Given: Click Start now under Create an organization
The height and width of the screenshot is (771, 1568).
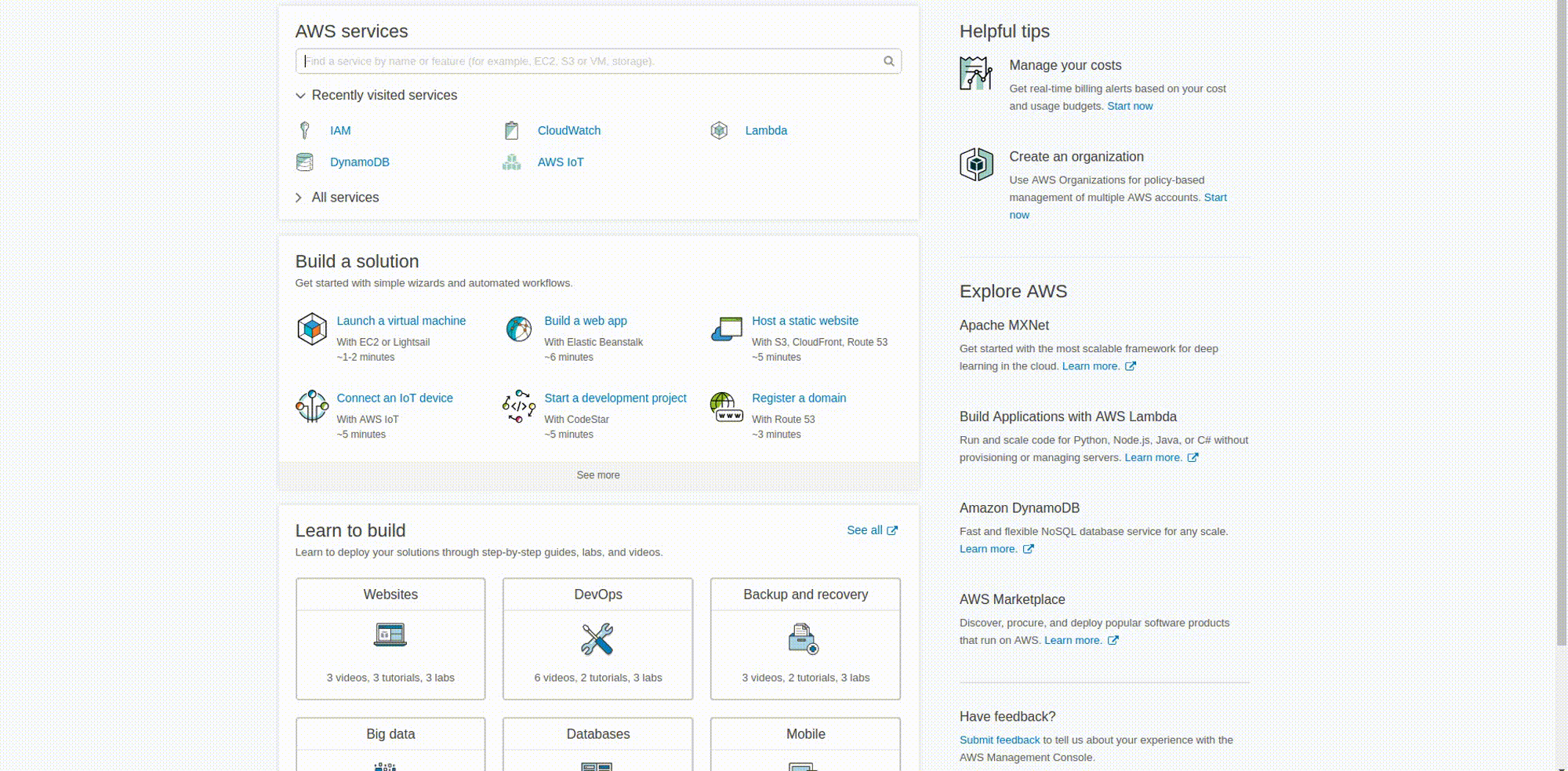Looking at the screenshot, I should tap(1215, 198).
